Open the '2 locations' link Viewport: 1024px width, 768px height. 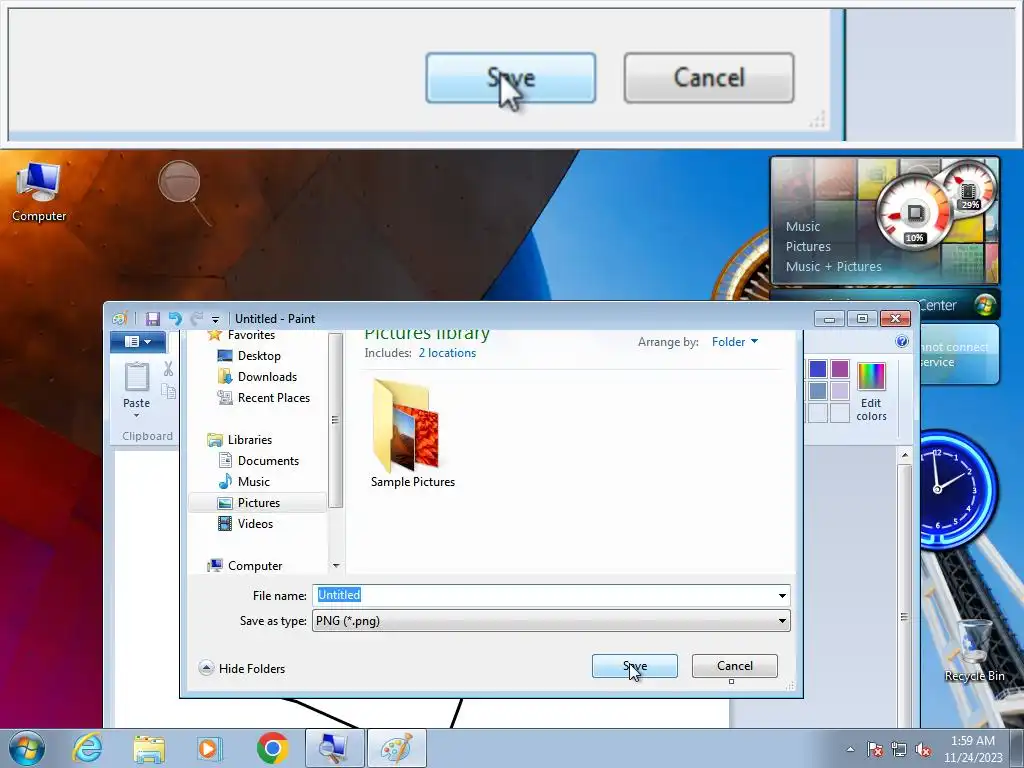click(x=447, y=353)
